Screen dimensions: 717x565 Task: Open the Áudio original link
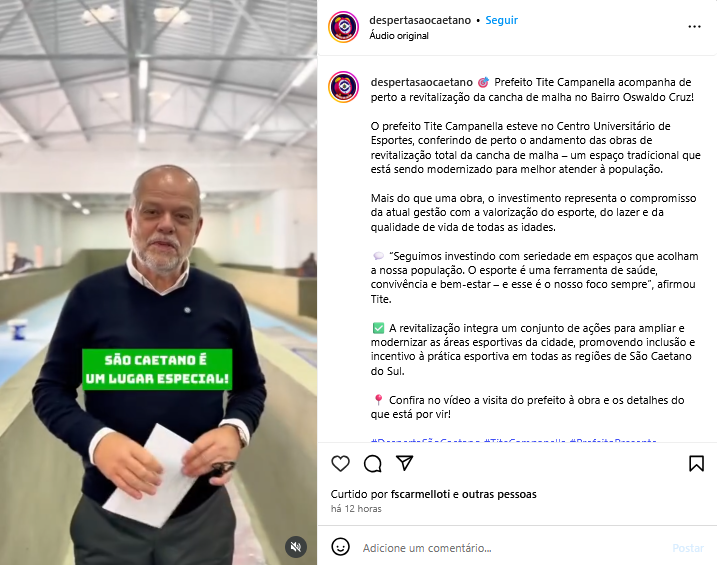tap(399, 36)
